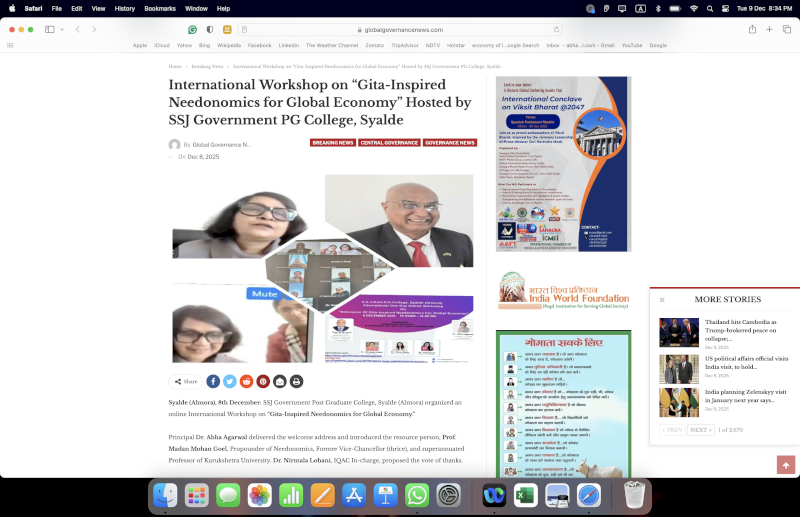Open Thailand Cambodia story thumbnail
This screenshot has height=517, width=800.
tap(679, 332)
